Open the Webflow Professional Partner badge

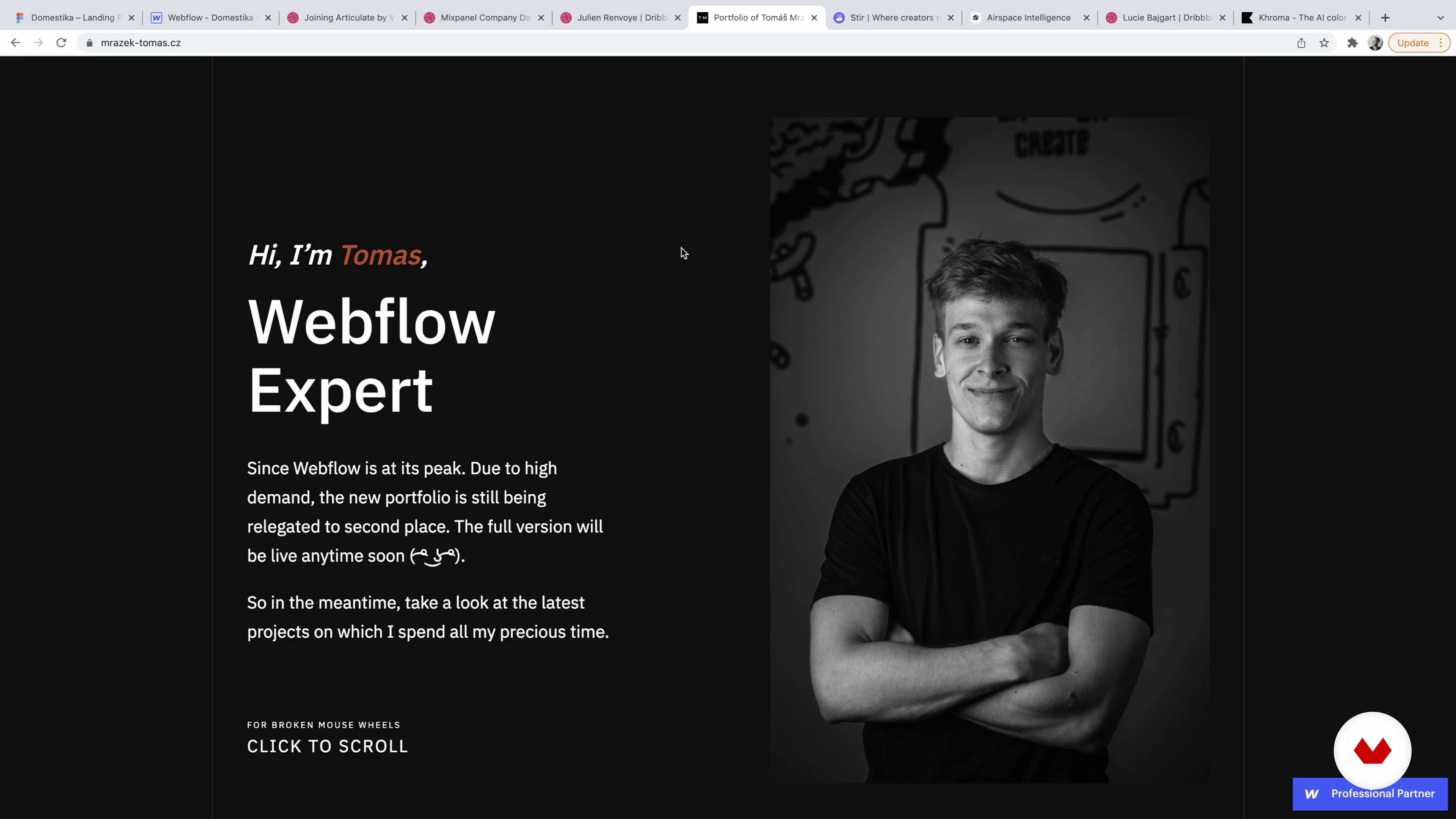coord(1370,794)
